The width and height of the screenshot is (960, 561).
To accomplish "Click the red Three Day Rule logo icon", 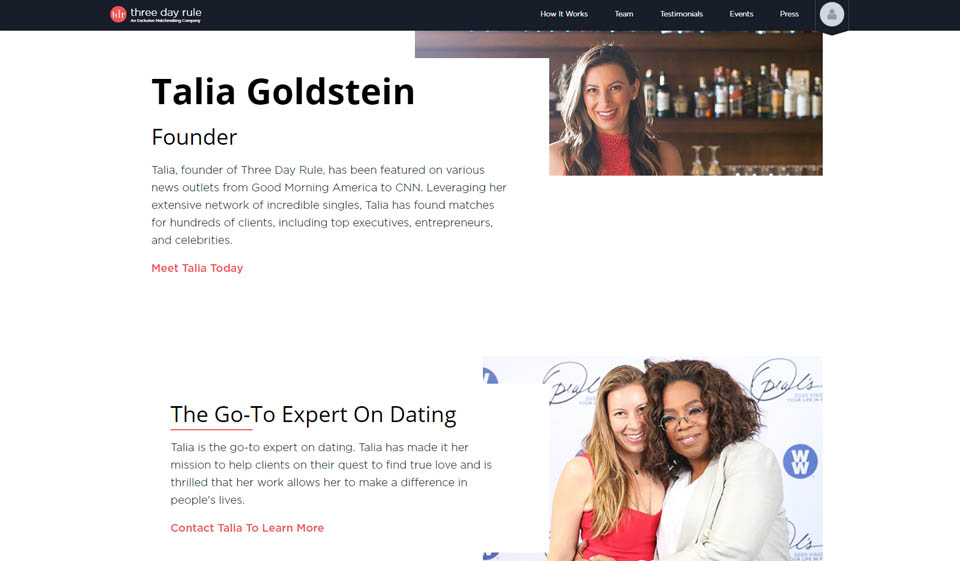I will pyautogui.click(x=118, y=14).
